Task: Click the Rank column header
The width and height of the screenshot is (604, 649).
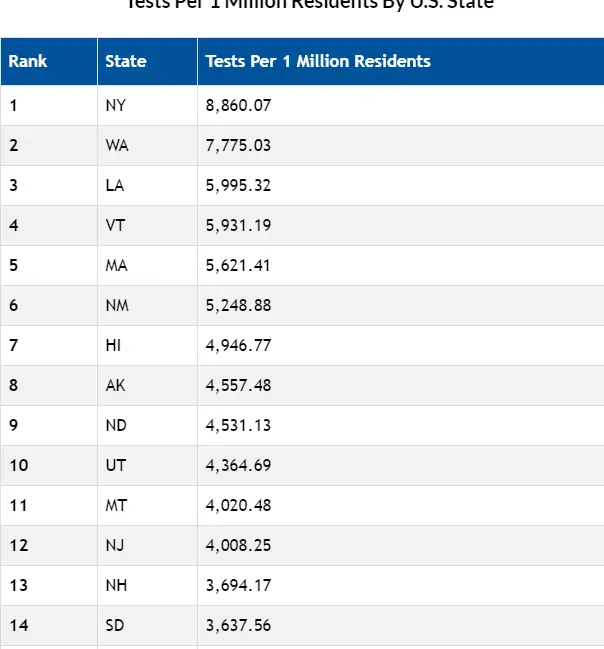Action: 28,61
